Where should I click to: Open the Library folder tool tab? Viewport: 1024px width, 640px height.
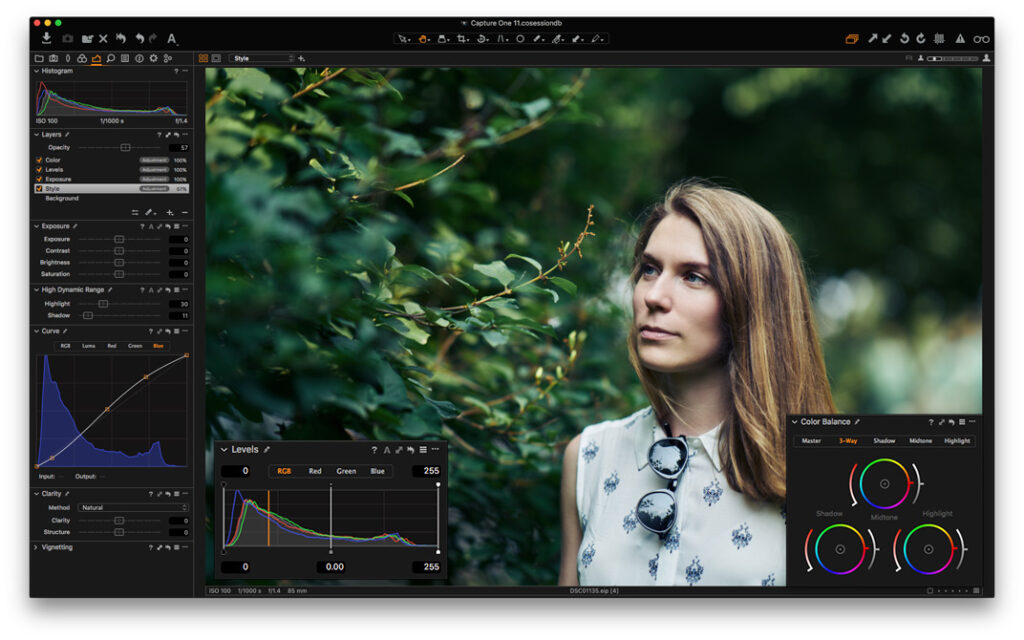pyautogui.click(x=40, y=58)
